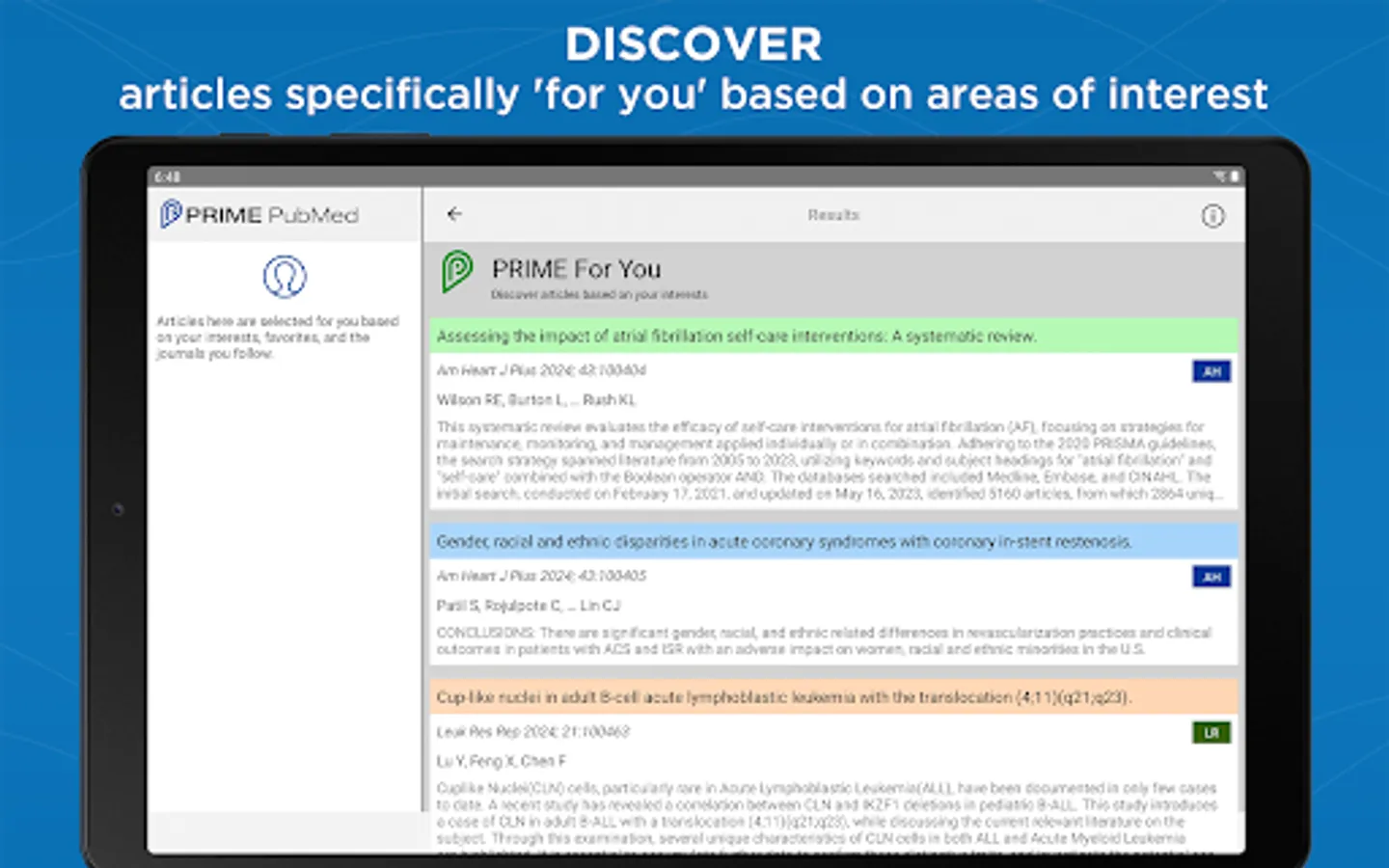1389x868 pixels.
Task: Open AH badge on atrial fibrillation article
Action: tap(1212, 371)
